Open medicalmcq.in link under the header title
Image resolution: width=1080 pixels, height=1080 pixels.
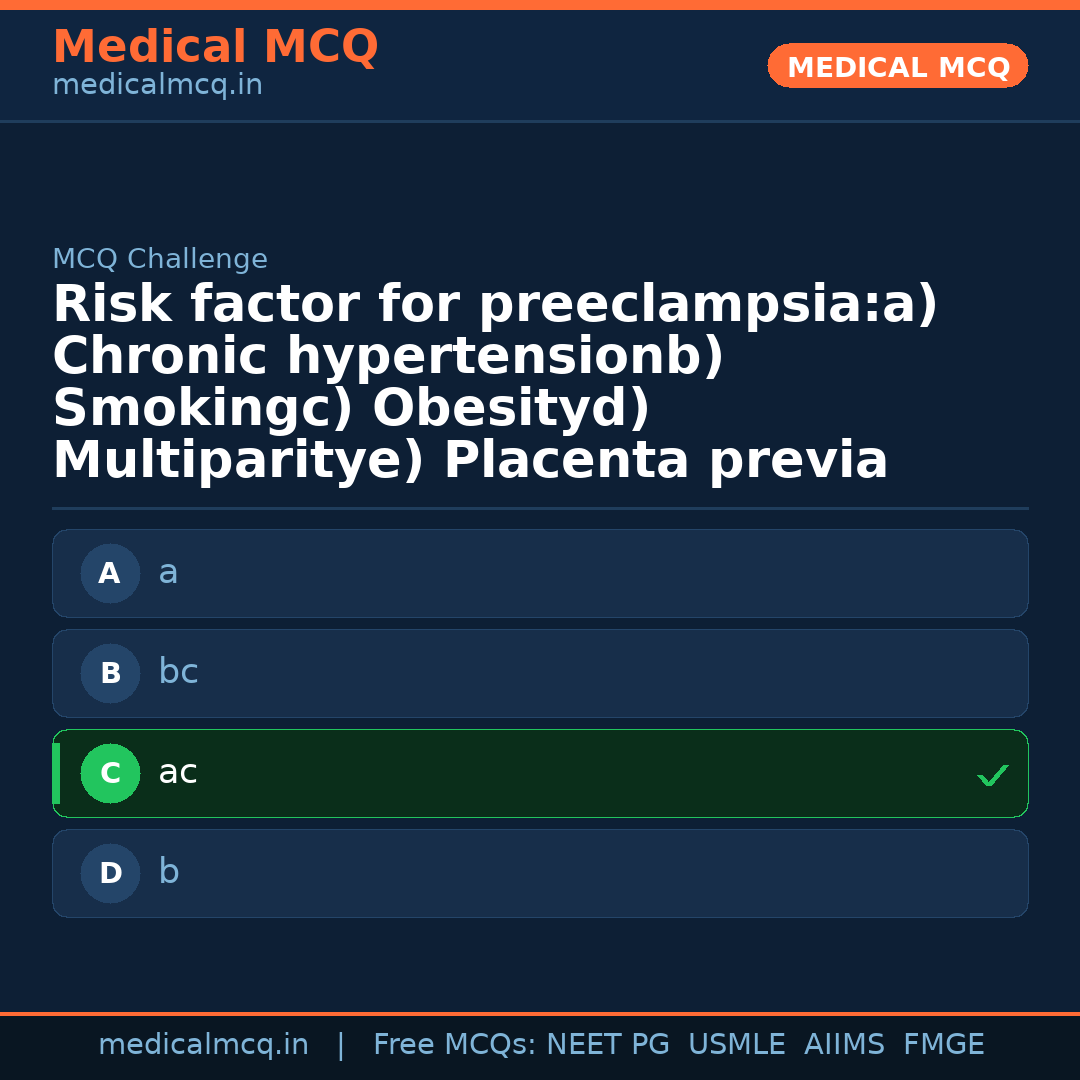click(157, 86)
